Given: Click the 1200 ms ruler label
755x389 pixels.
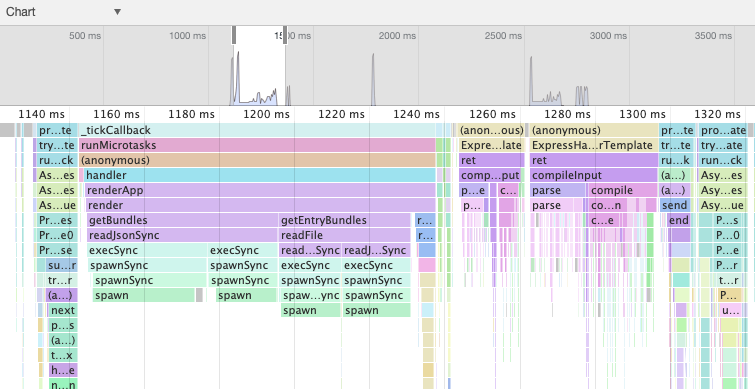Looking at the screenshot, I should 266,115.
